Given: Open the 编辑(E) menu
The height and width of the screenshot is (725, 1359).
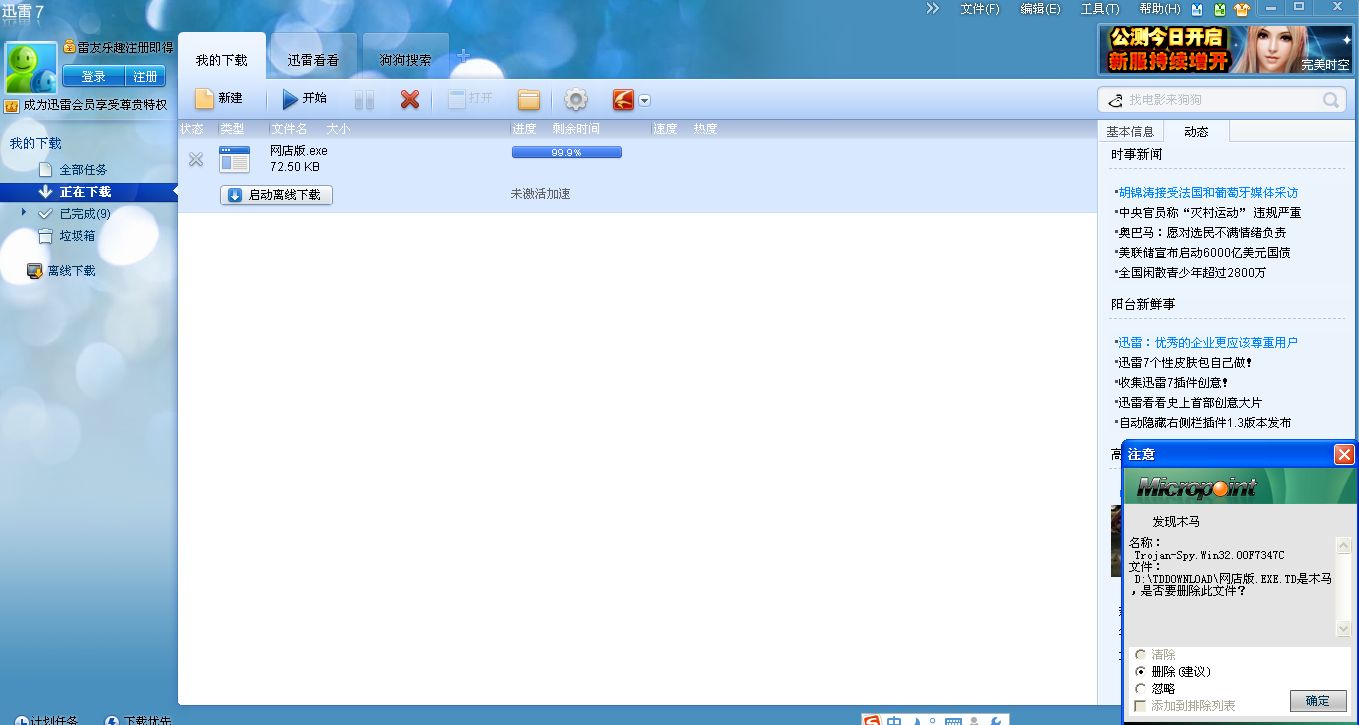Looking at the screenshot, I should (1040, 9).
